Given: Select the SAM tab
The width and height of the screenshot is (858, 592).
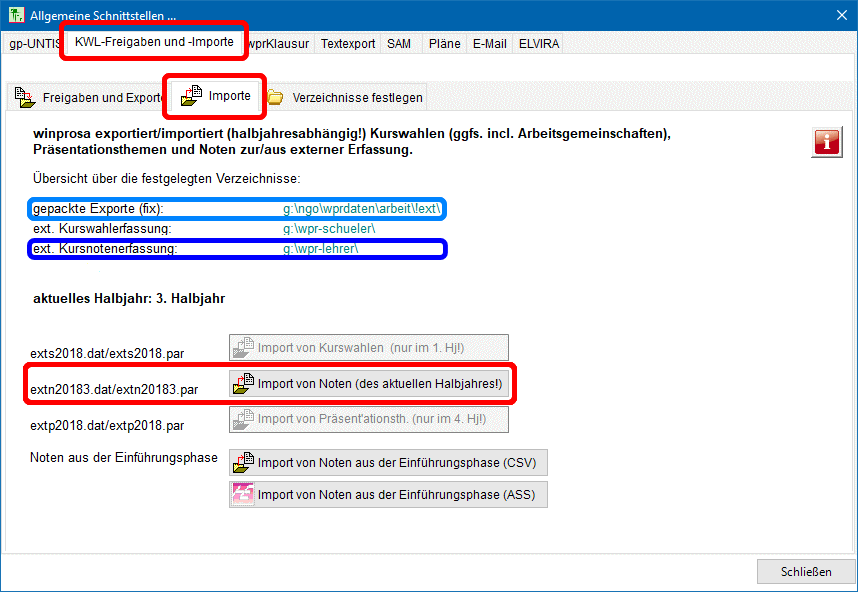Looking at the screenshot, I should pos(399,44).
